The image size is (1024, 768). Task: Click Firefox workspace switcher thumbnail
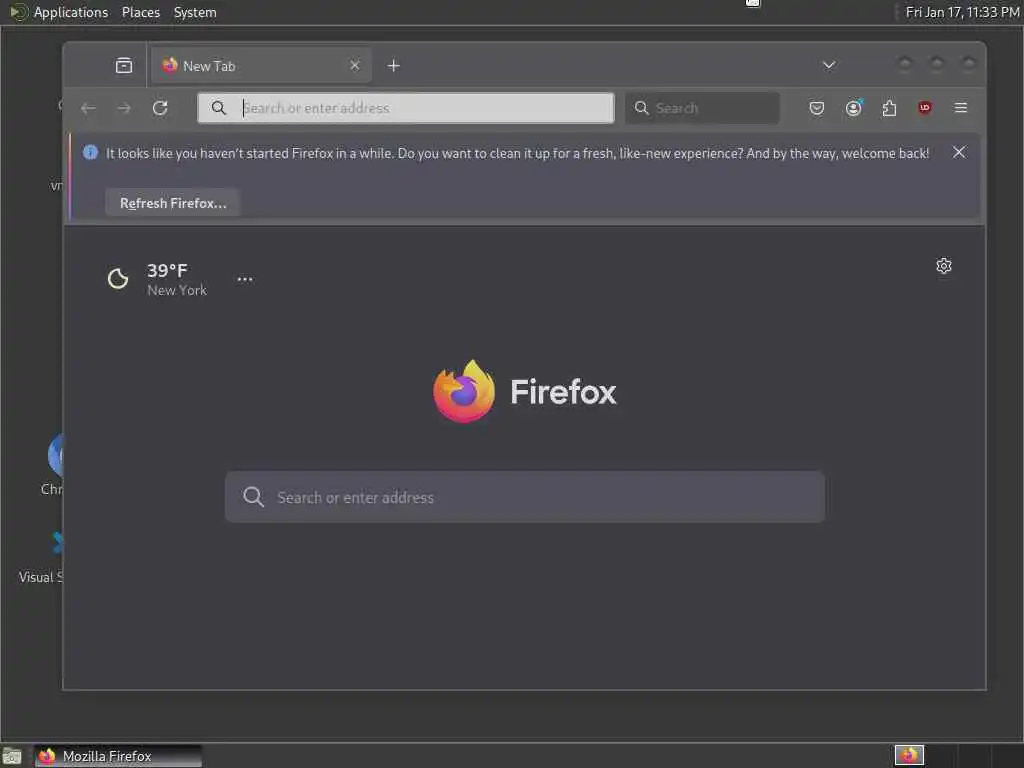(909, 756)
